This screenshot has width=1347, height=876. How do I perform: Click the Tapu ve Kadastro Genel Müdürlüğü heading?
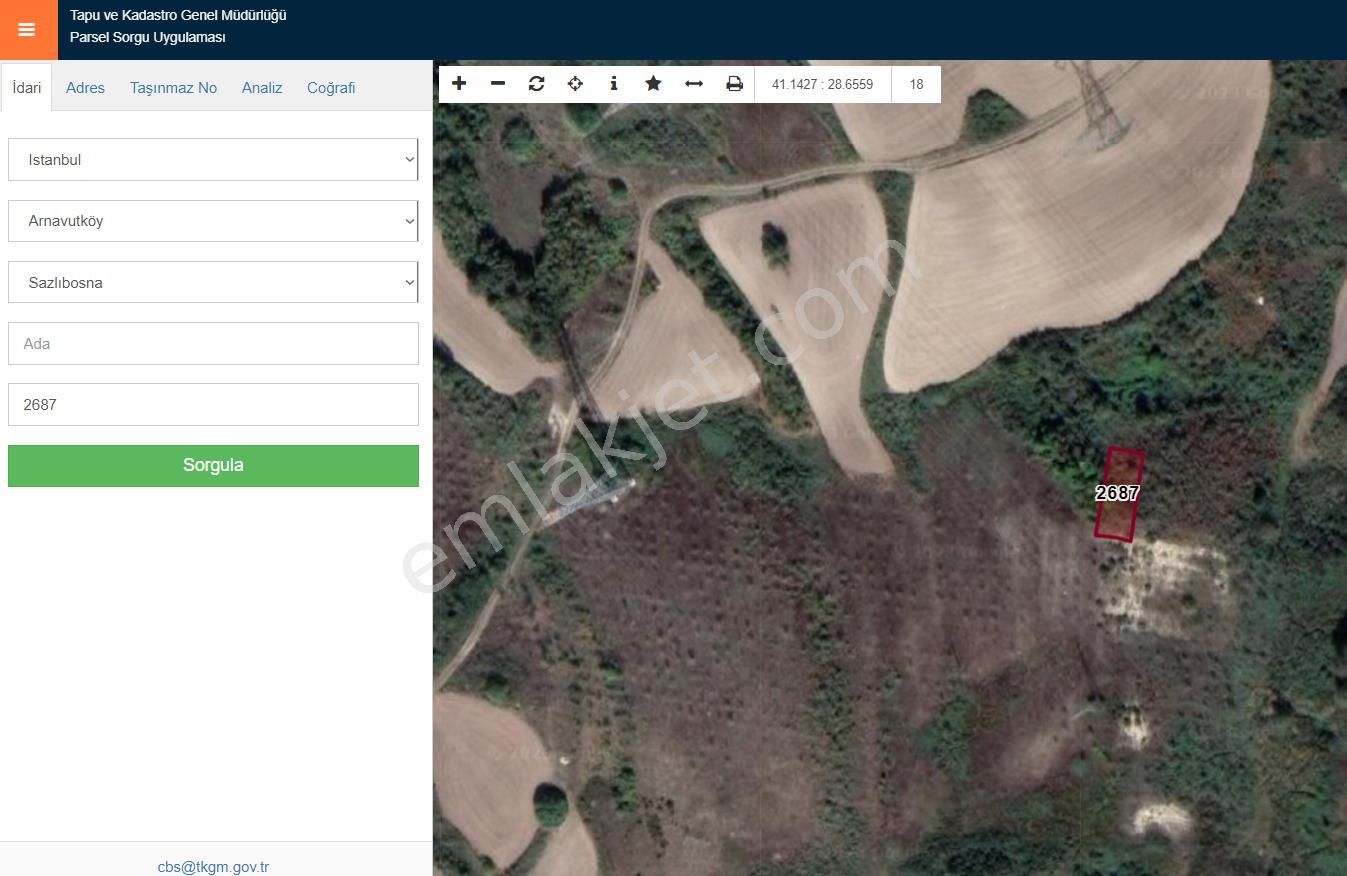click(x=178, y=15)
